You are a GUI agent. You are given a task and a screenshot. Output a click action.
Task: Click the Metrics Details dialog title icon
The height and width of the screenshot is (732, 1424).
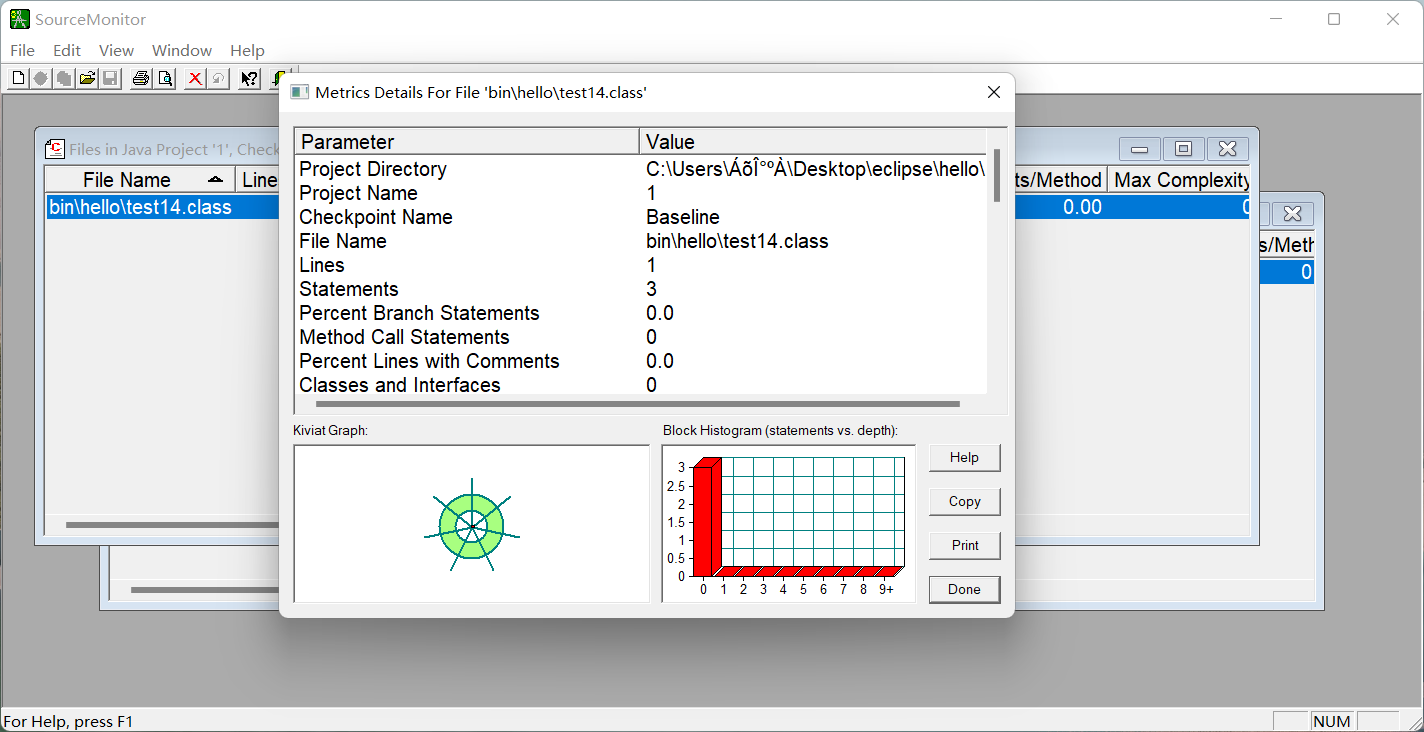(299, 92)
